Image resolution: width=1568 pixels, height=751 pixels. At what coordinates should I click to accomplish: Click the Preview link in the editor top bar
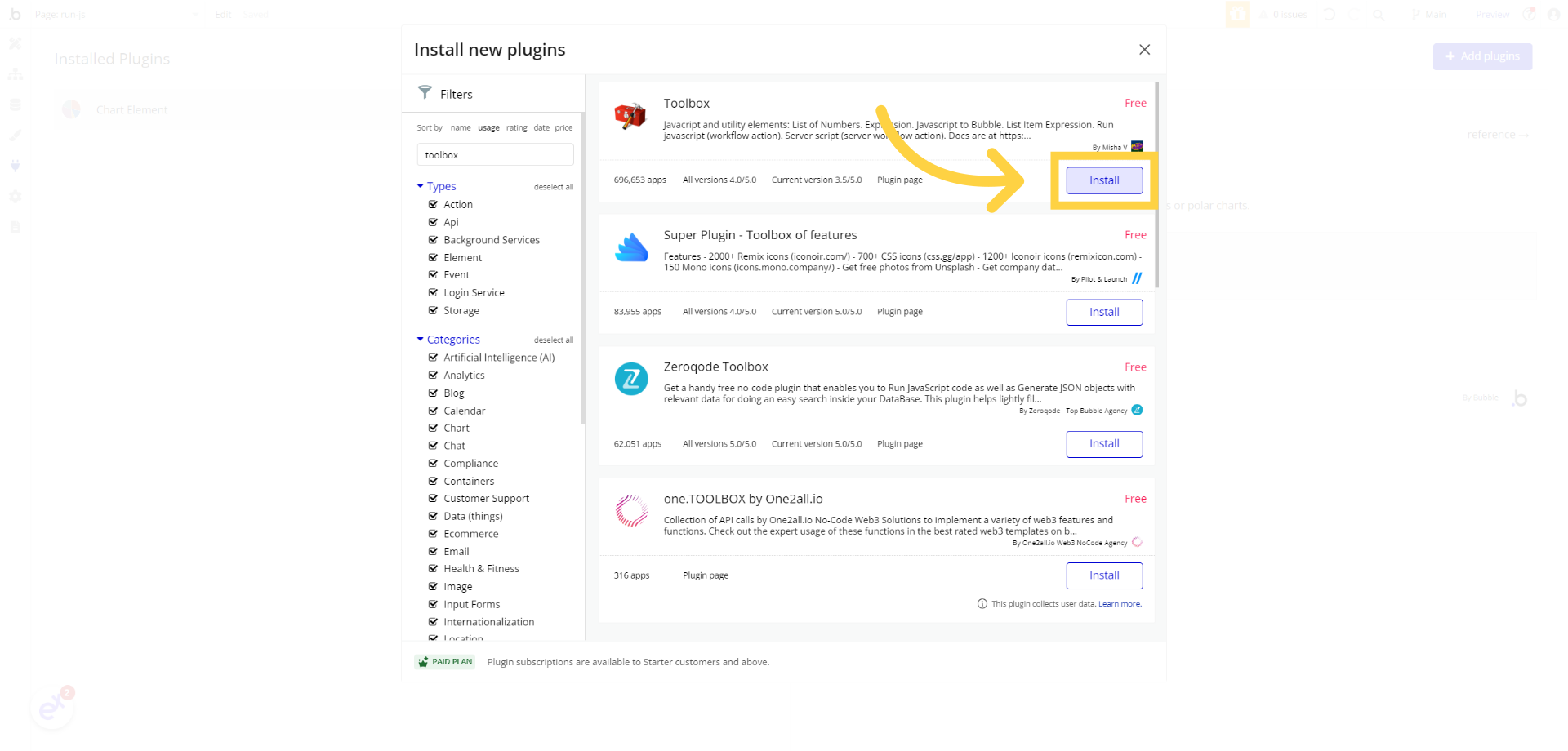click(1492, 15)
